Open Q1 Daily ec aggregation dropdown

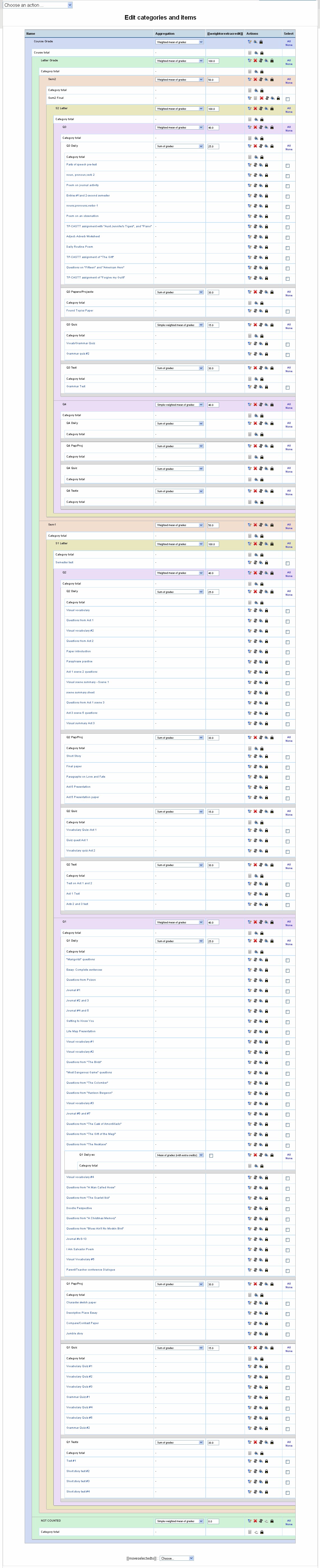tap(179, 1155)
